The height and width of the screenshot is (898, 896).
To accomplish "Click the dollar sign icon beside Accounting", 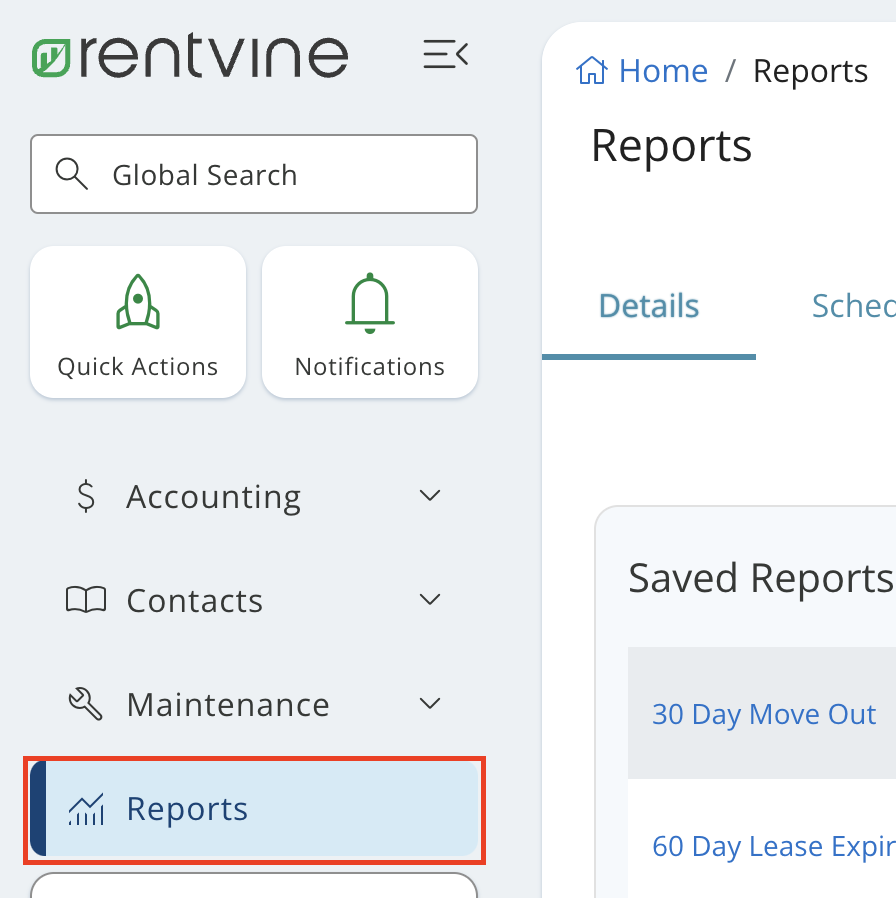I will coord(87,496).
